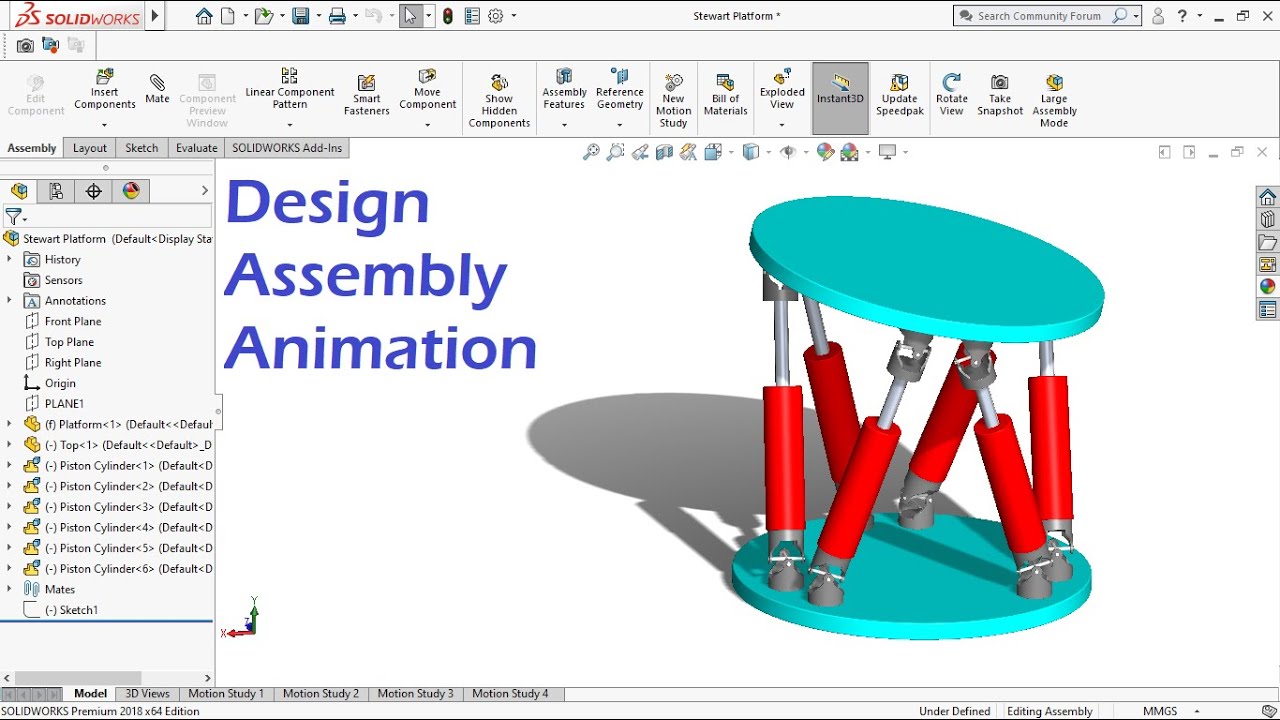The image size is (1280, 720).
Task: Click Zoom to Area icon
Action: pos(616,152)
